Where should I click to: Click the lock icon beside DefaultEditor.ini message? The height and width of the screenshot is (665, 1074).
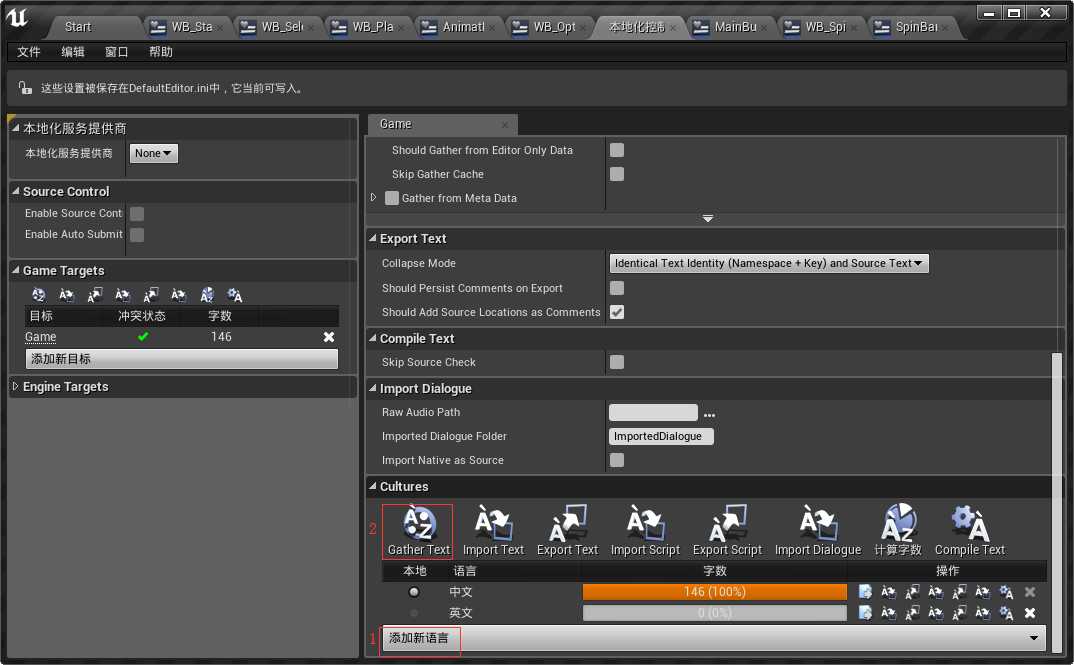coord(25,88)
